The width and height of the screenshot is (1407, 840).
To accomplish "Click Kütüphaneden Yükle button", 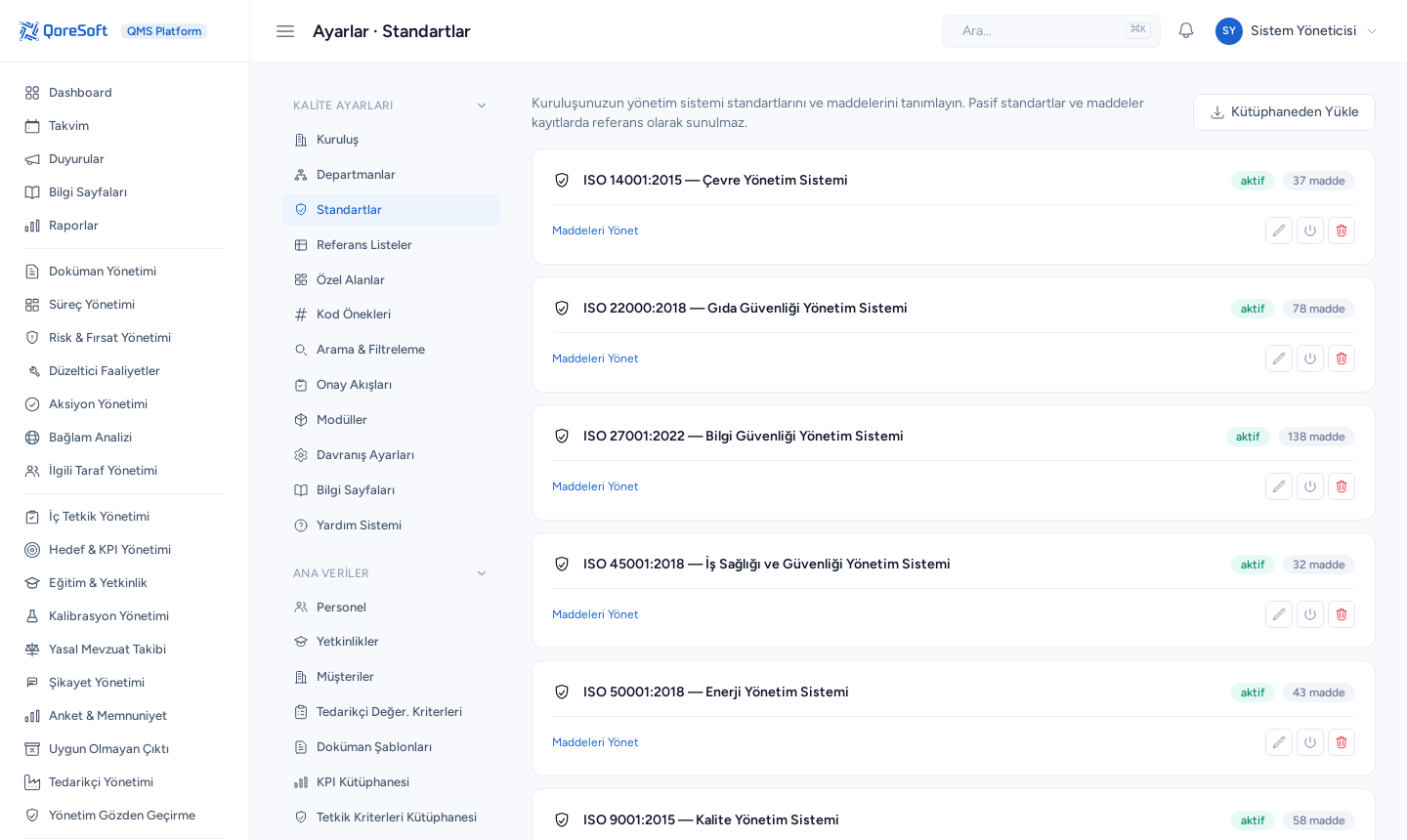I will tap(1284, 112).
